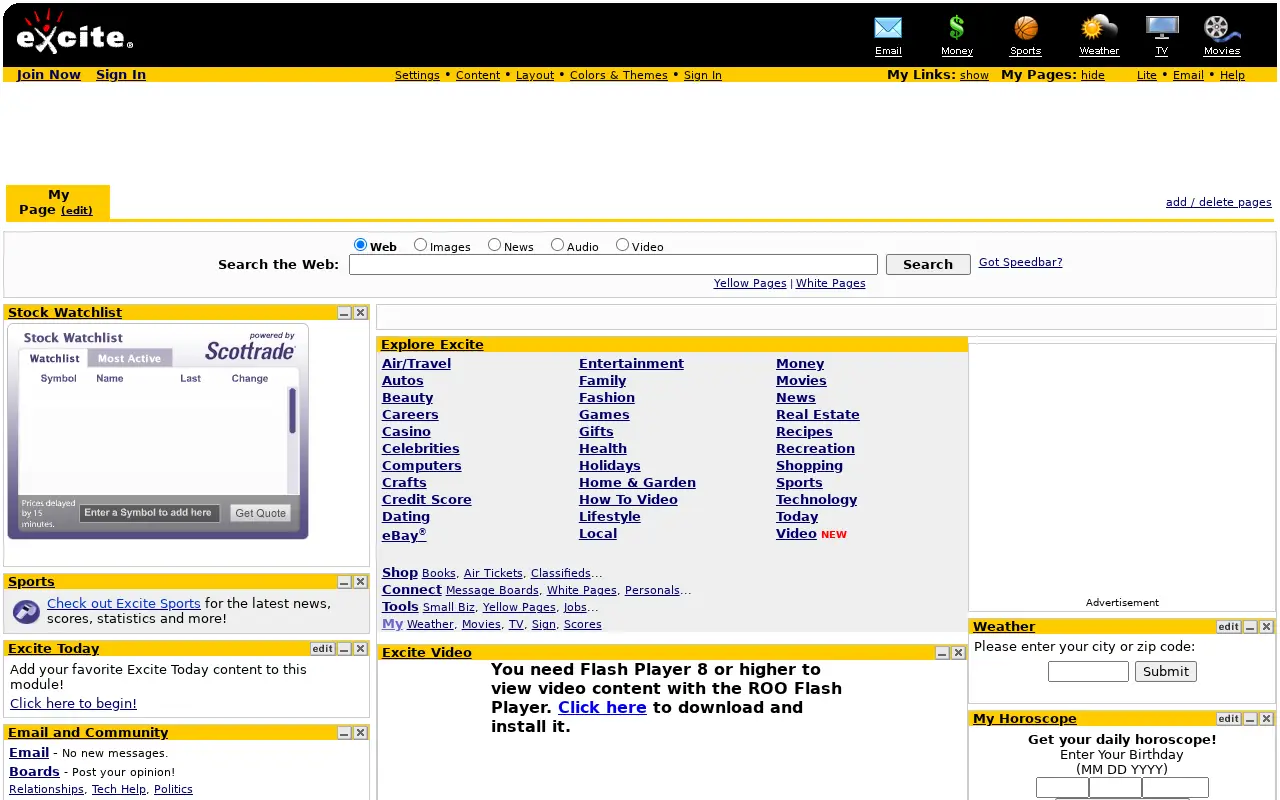Close the Excite Video module
Screen dimensions: 1280x800
pos(958,653)
